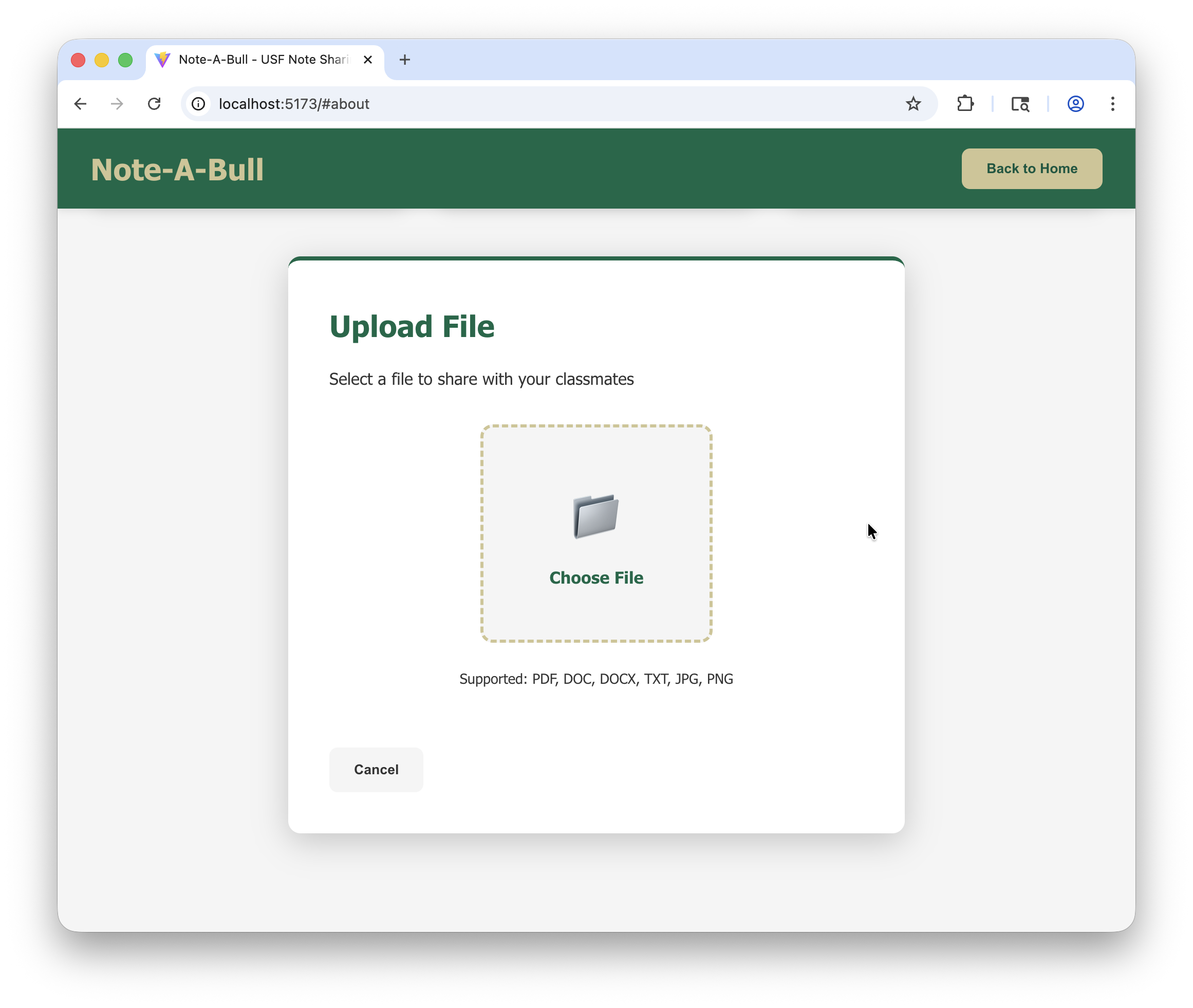1193x1008 pixels.
Task: Bookmark this page with the star
Action: pos(913,104)
